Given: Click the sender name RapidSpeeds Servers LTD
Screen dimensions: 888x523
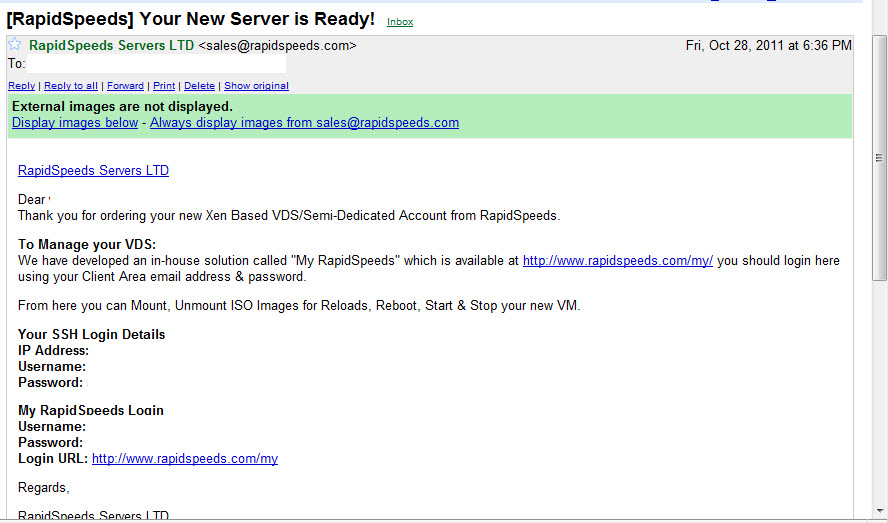Looking at the screenshot, I should [112, 45].
